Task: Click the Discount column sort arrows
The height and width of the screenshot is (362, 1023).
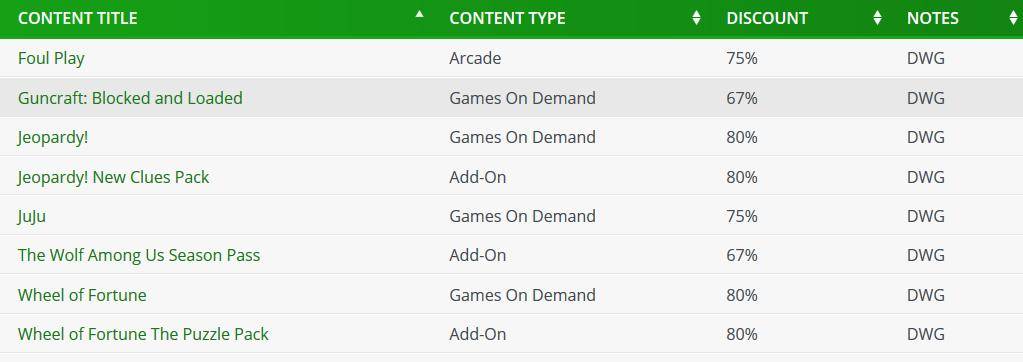Action: (x=878, y=18)
